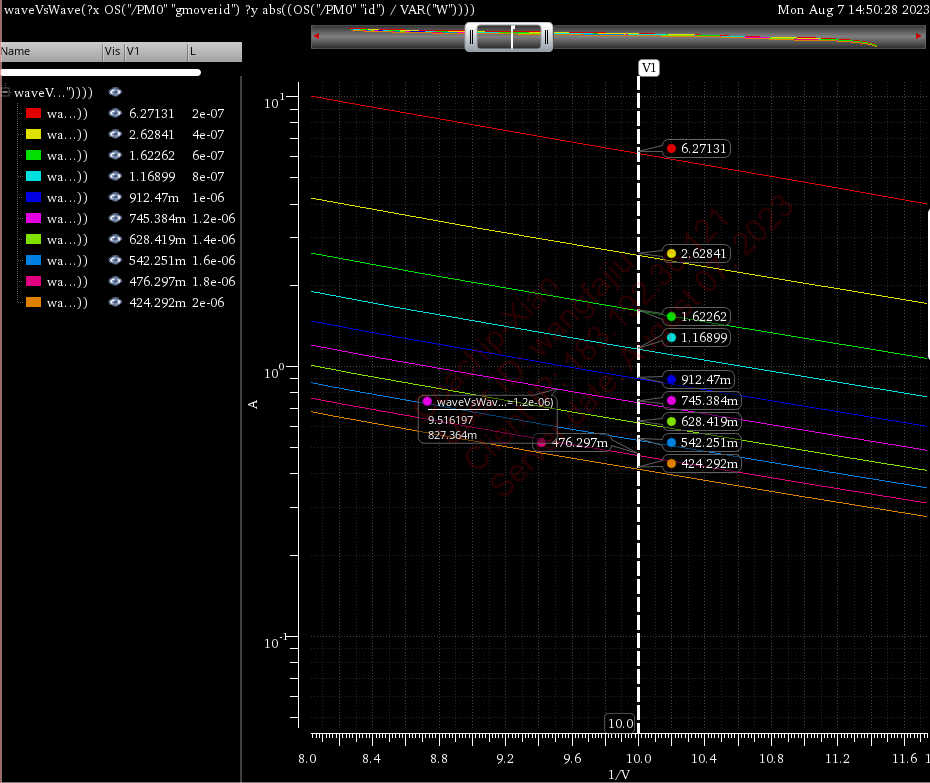This screenshot has height=783, width=930.
Task: Click the Vis column header
Action: click(x=112, y=51)
